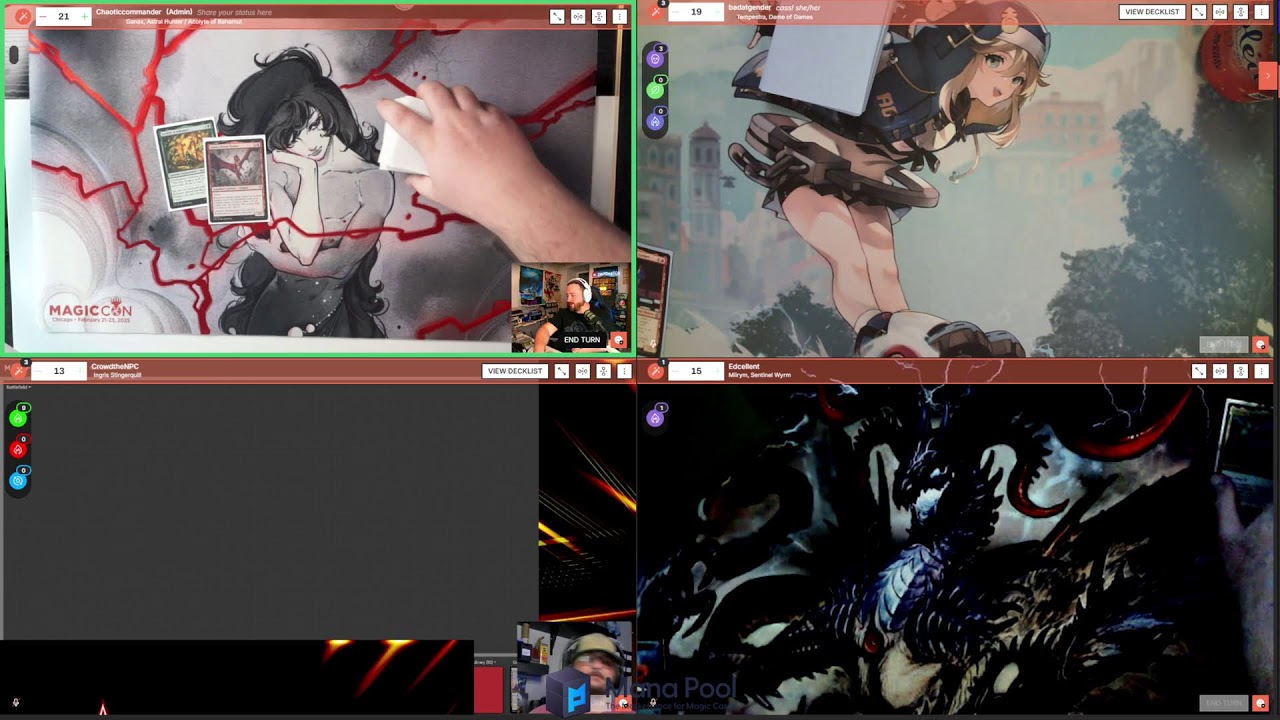This screenshot has width=1280, height=720.
Task: Click the Share your status here field
Action: click(x=234, y=12)
